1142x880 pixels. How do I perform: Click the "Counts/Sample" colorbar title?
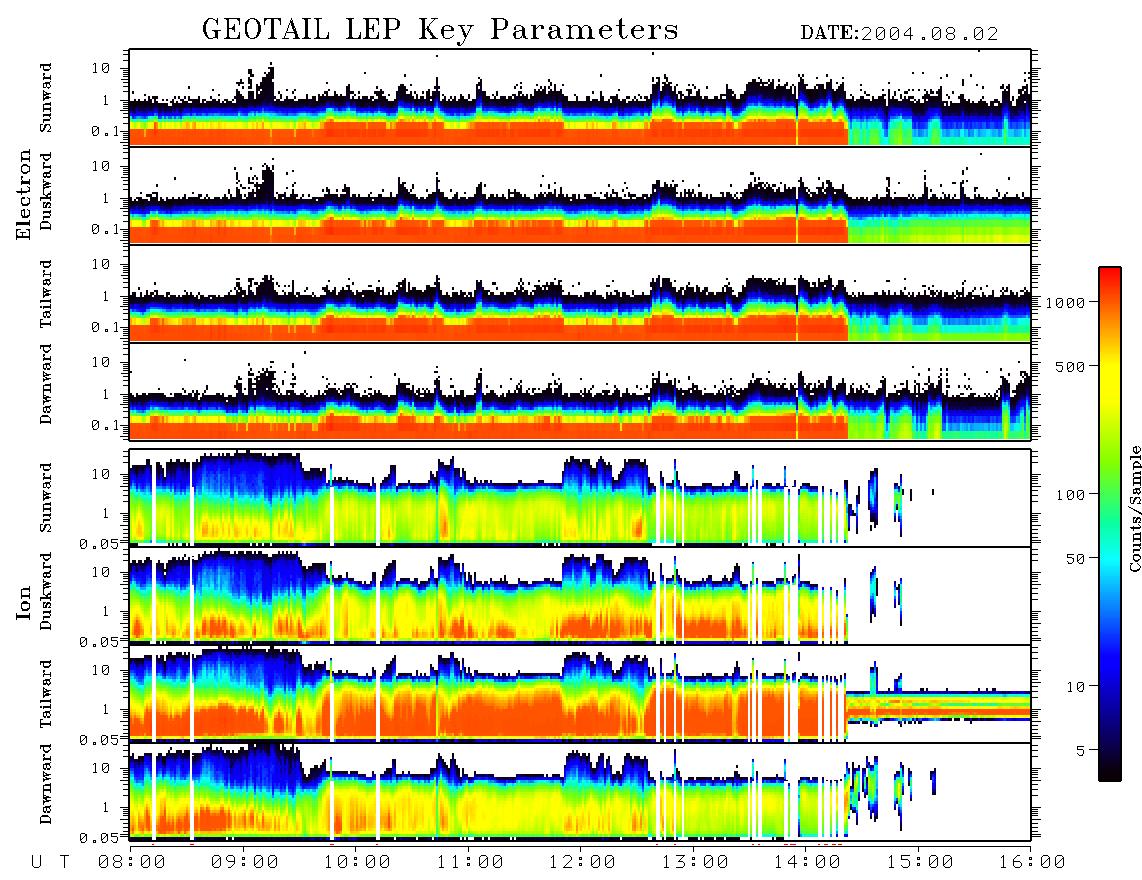1134,508
